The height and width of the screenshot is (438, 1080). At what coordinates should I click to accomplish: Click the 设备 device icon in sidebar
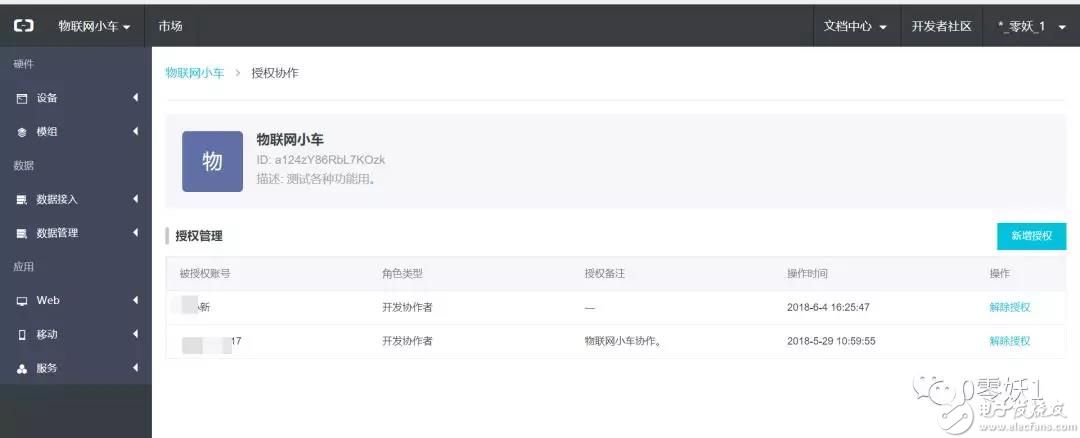[22, 98]
